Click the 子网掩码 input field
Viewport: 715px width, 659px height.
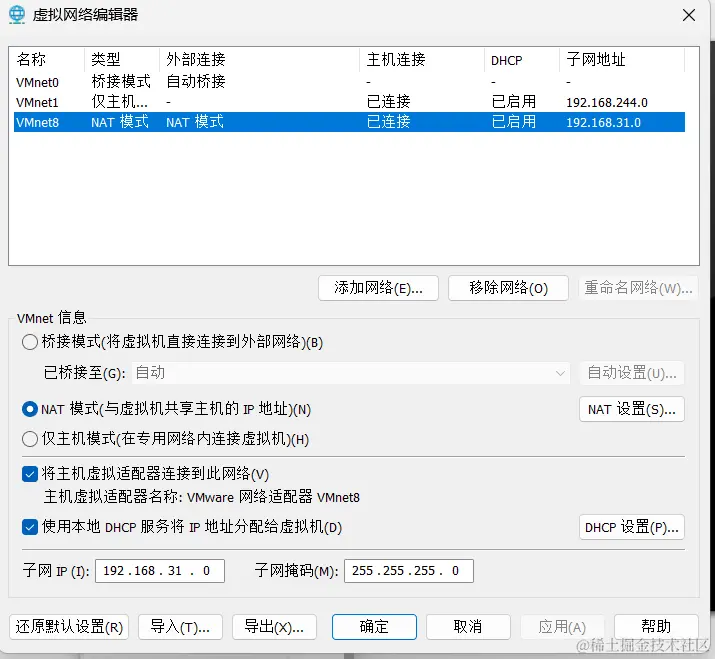click(409, 571)
